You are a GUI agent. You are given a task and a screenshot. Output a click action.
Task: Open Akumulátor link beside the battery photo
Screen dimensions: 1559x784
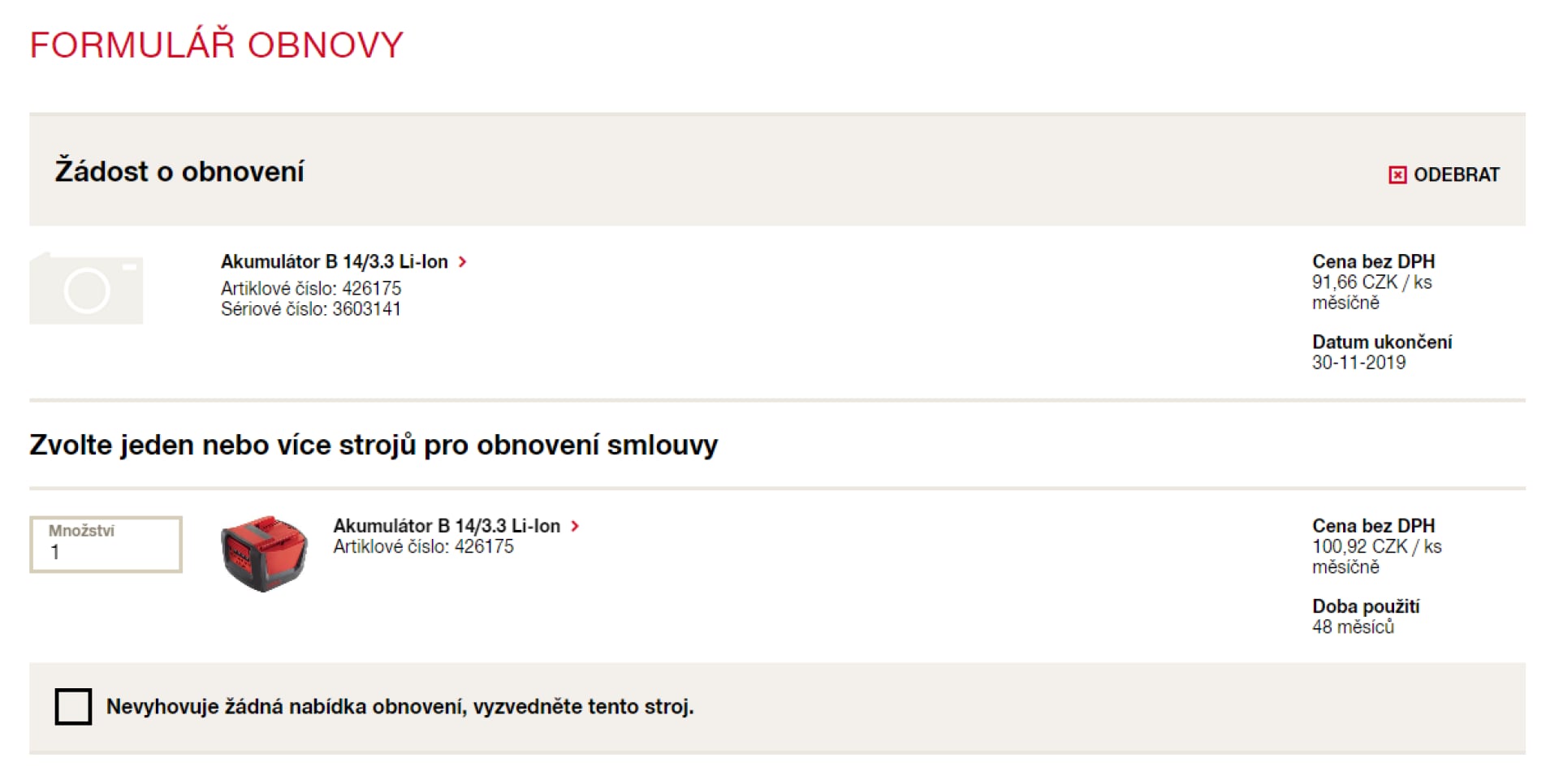tap(447, 526)
